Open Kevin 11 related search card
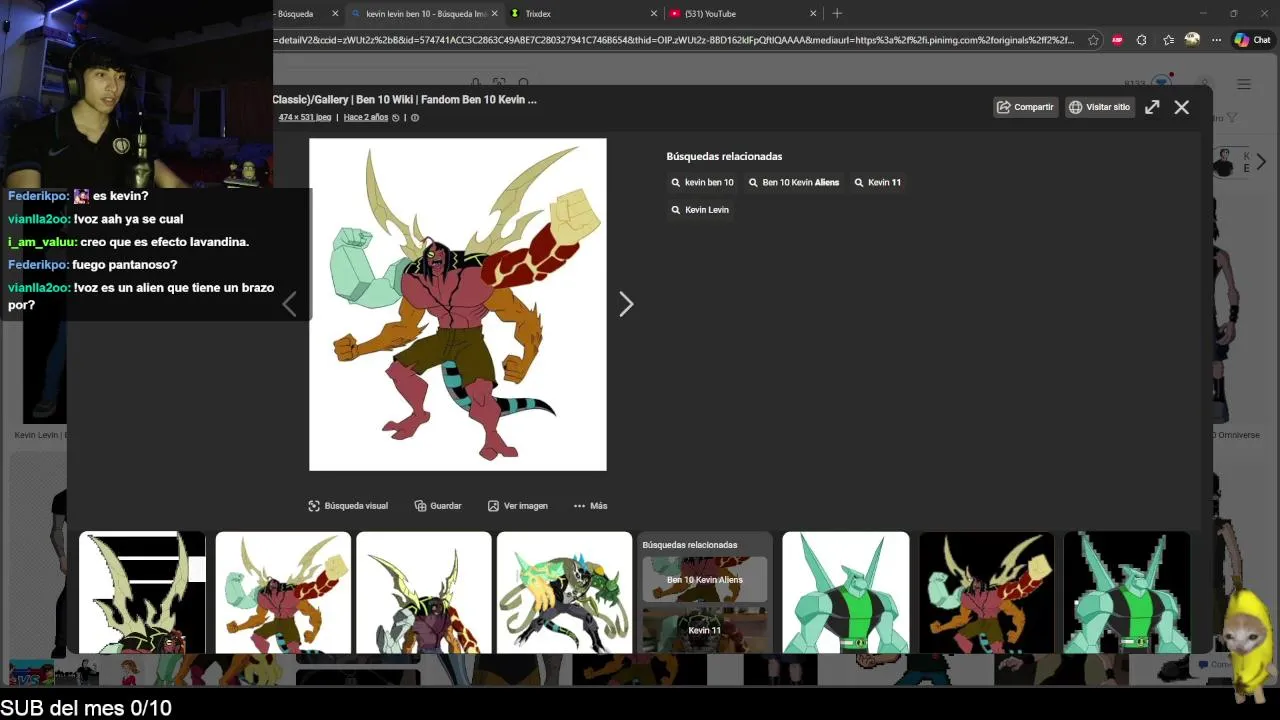This screenshot has height=720, width=1280. click(x=705, y=630)
